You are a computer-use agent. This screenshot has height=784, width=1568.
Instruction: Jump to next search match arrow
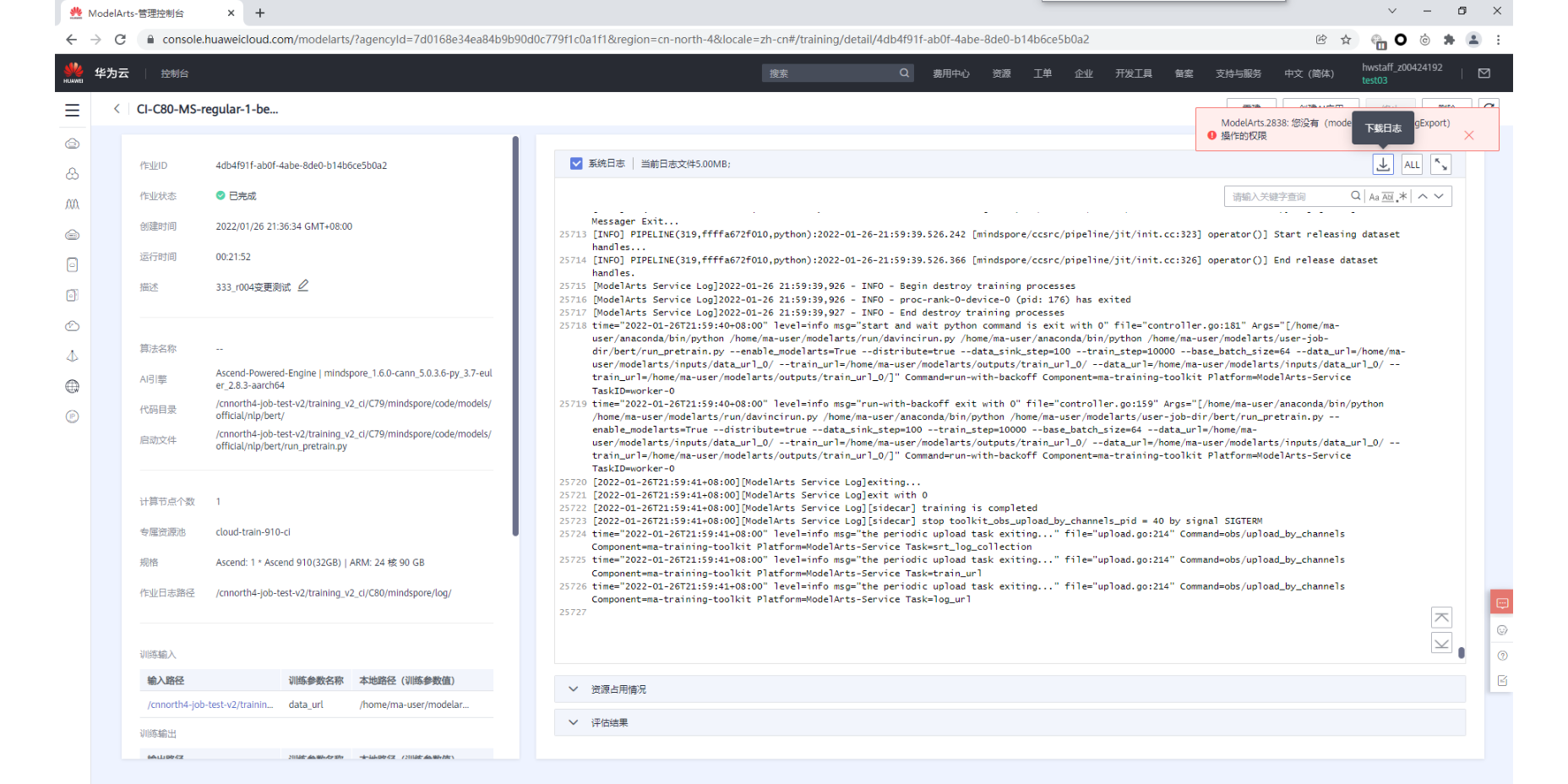(1439, 196)
